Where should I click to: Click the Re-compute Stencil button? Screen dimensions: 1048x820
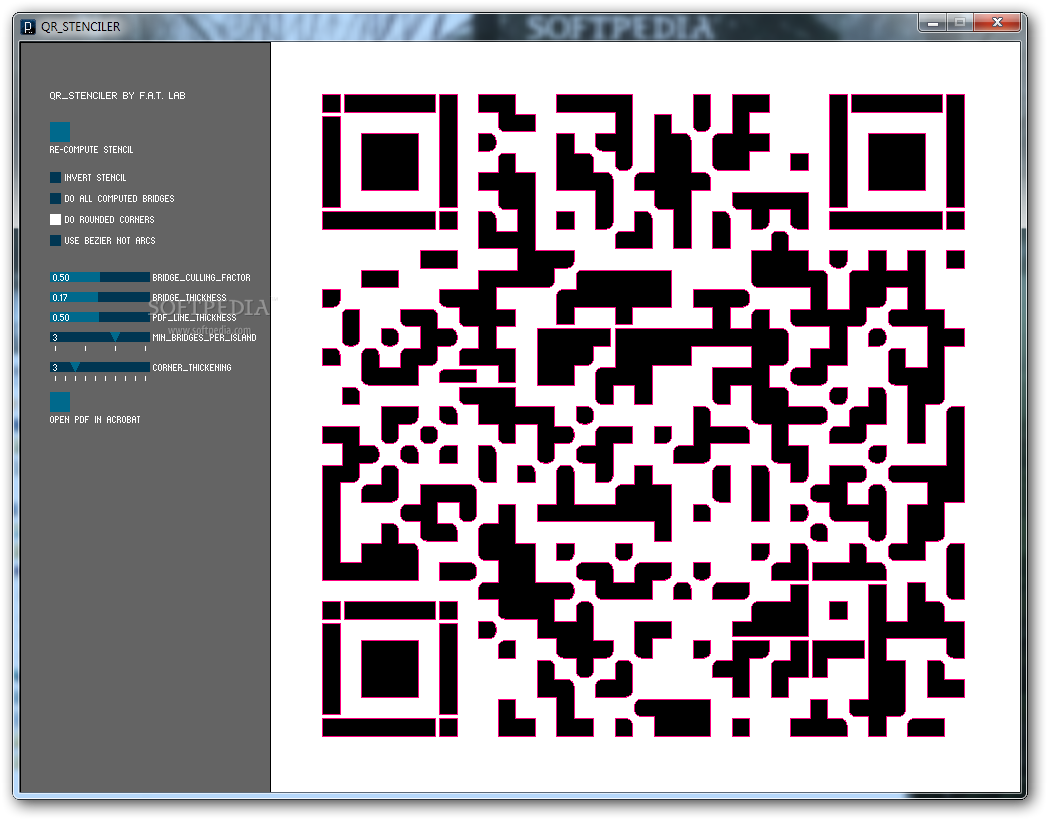click(x=59, y=132)
